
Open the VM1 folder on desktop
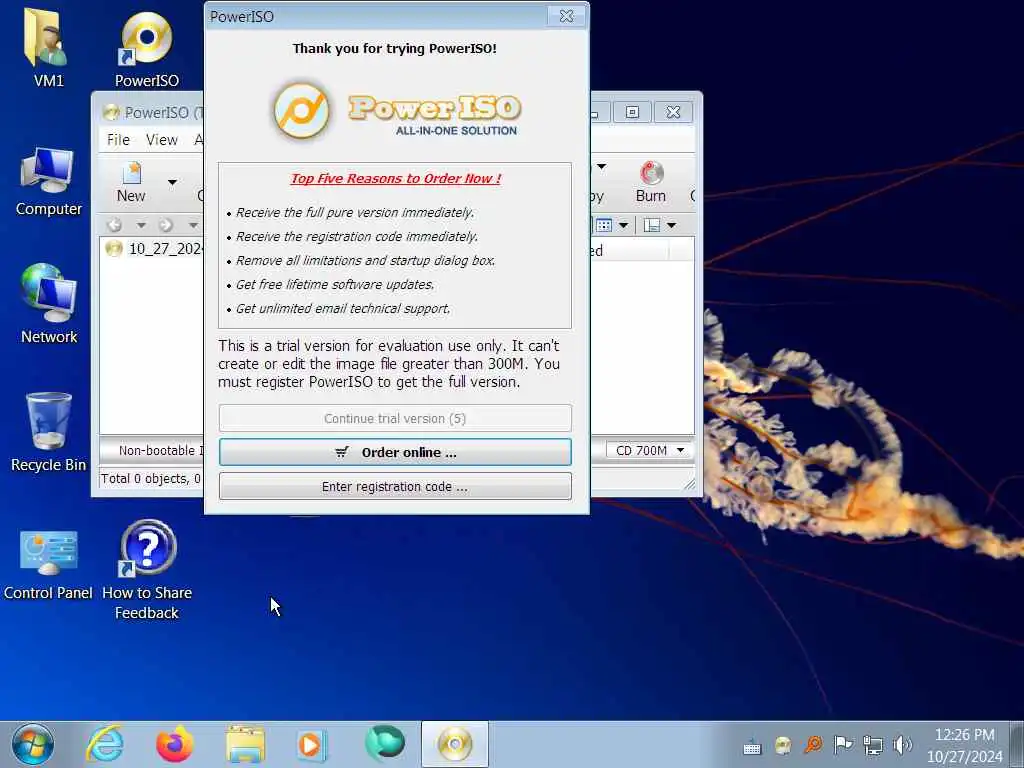coord(48,47)
